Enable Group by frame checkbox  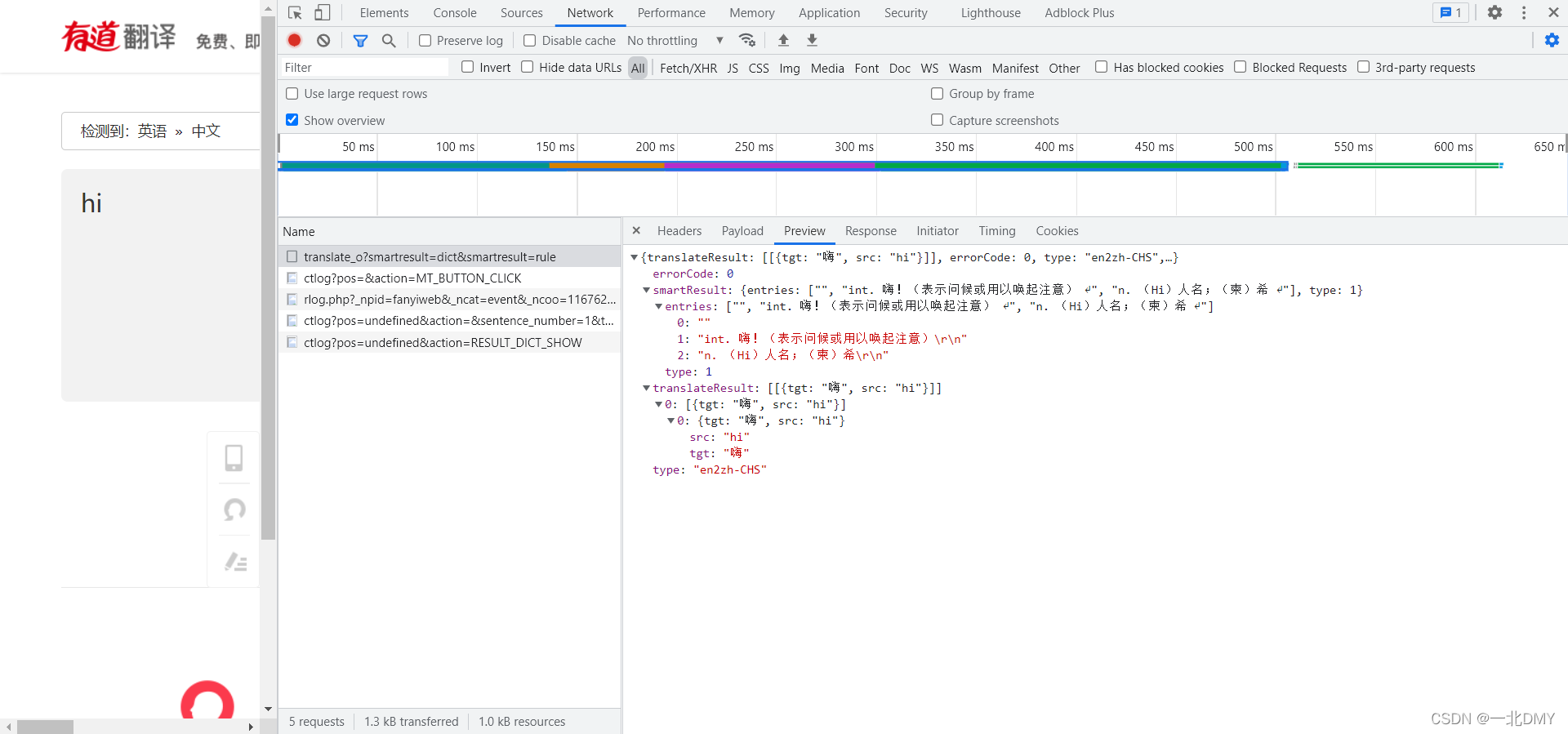[937, 93]
